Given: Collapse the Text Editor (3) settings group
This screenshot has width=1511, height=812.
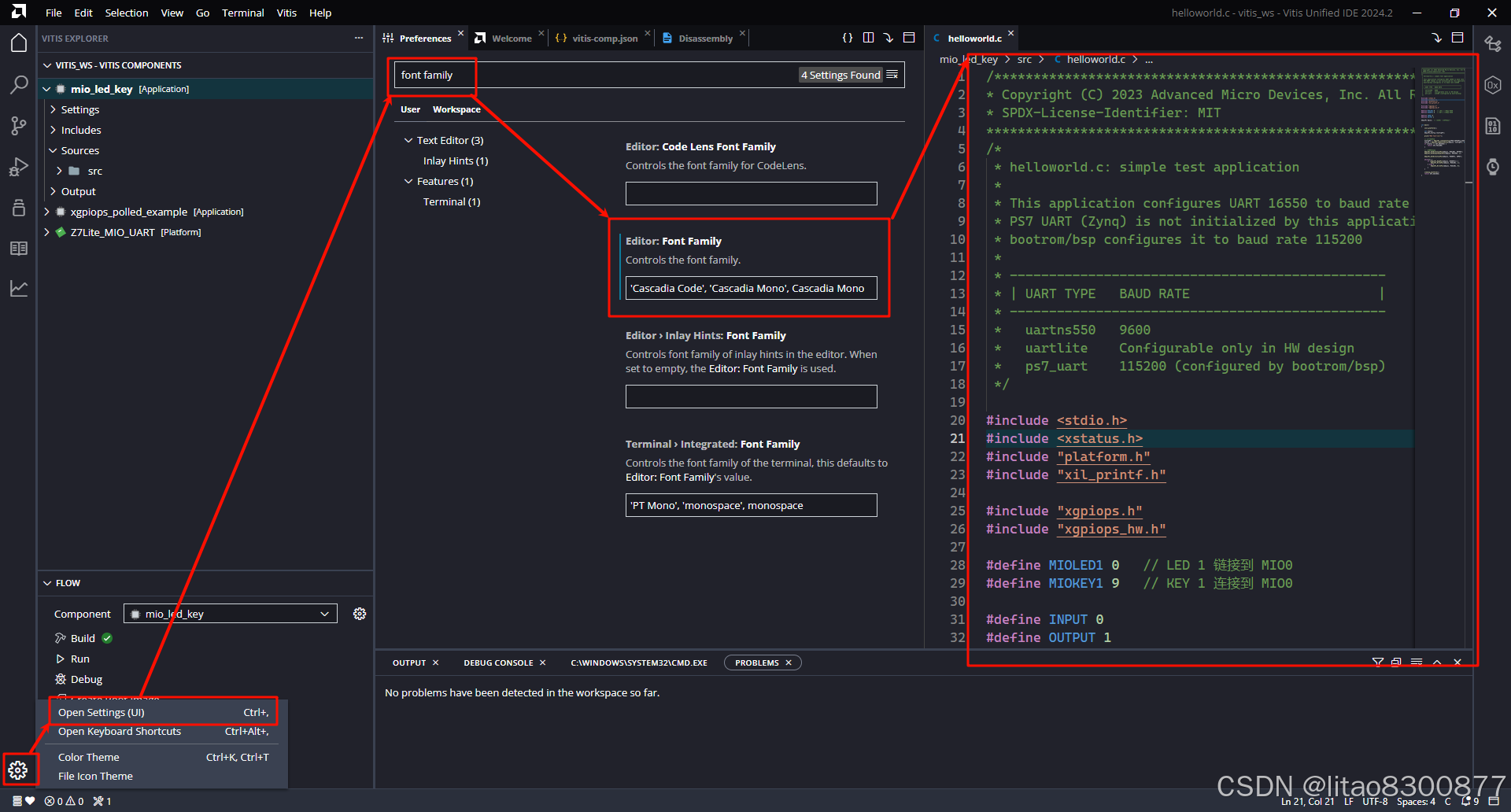Looking at the screenshot, I should pyautogui.click(x=408, y=140).
